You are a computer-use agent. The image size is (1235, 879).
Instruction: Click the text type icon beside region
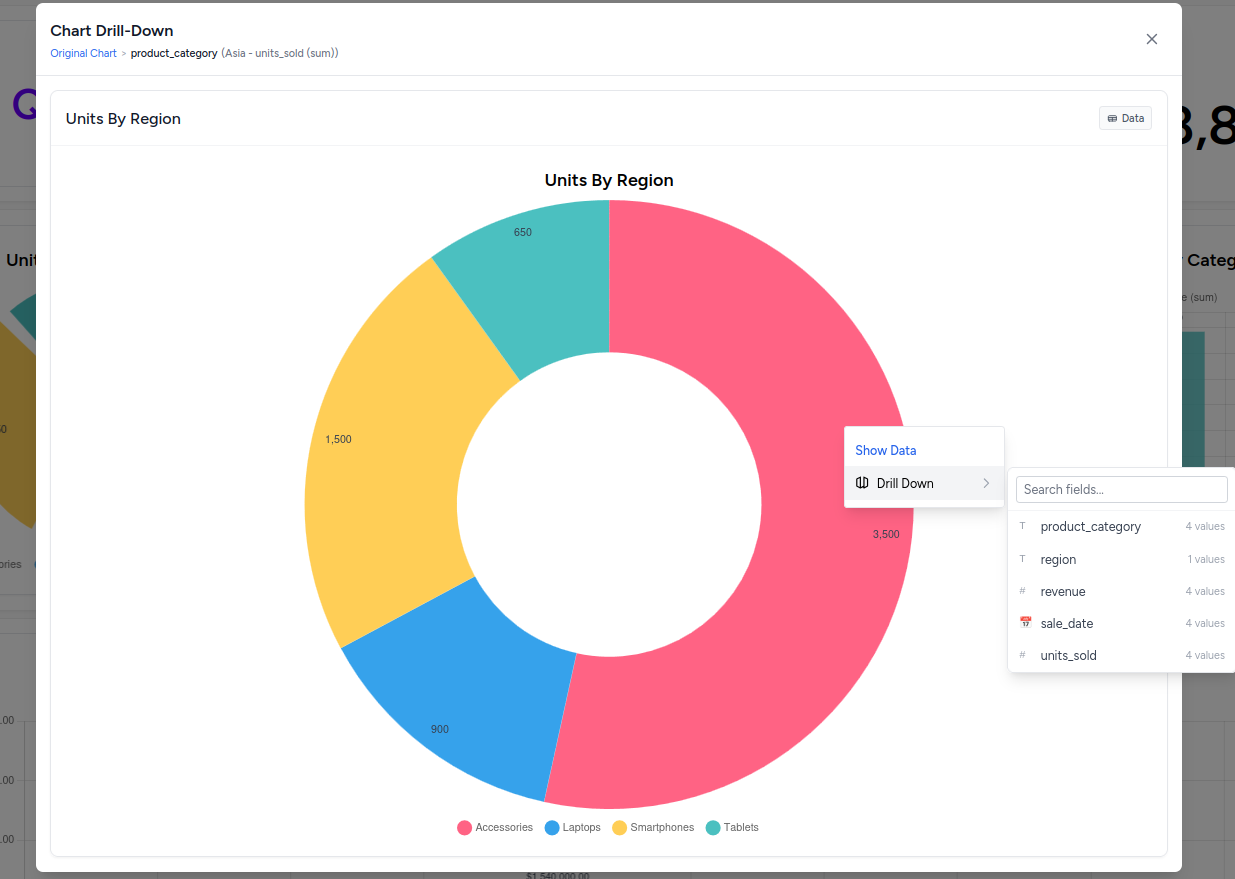(x=1022, y=559)
